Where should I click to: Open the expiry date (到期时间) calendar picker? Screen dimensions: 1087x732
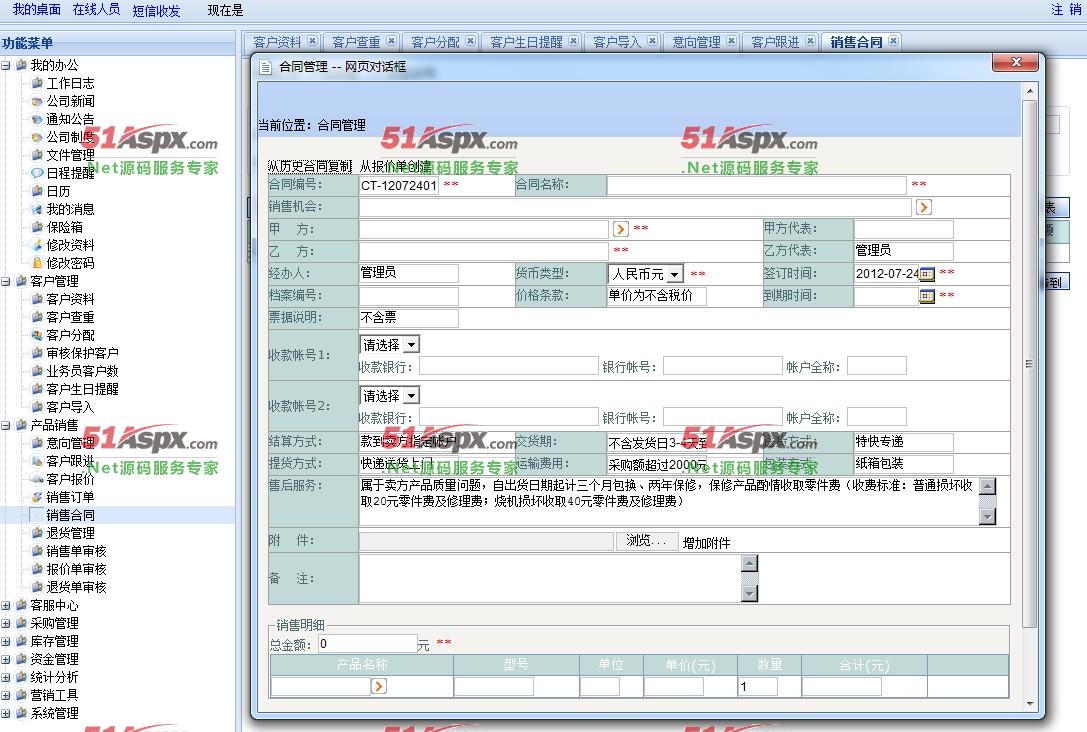(927, 296)
